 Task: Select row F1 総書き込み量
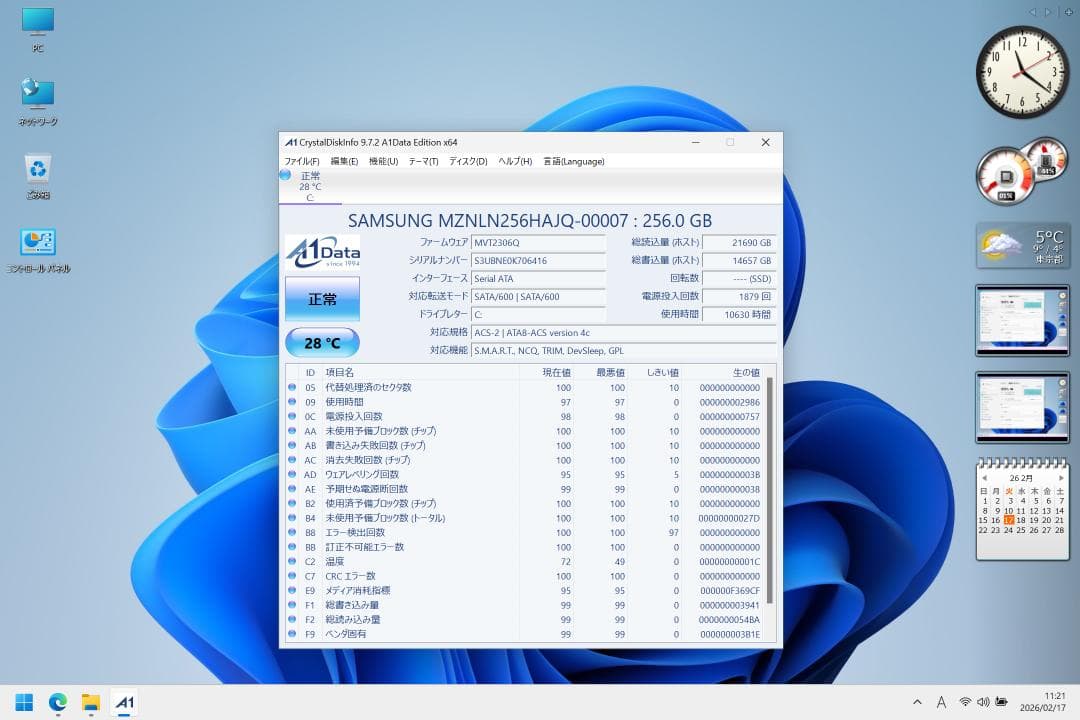(x=525, y=605)
